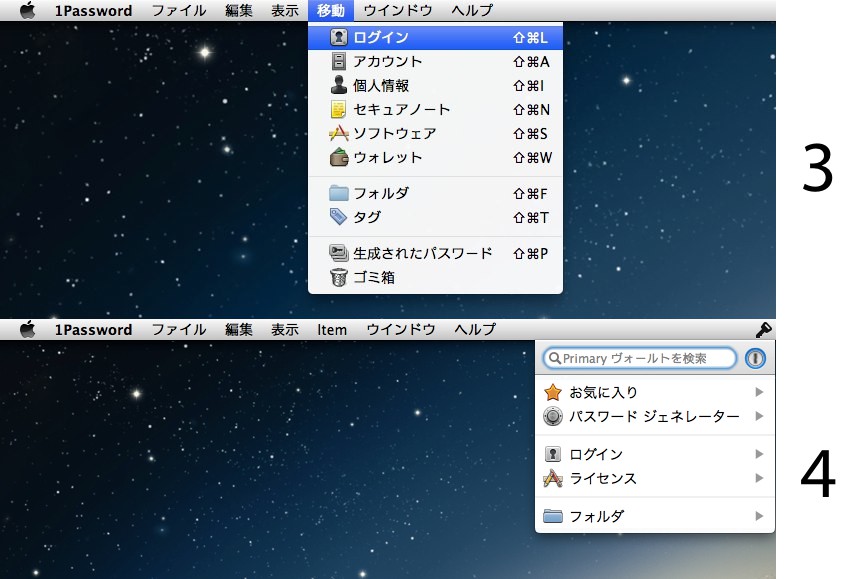Screen dimensions: 855x579
Task: Open ファイル menu in the bar with 移動
Action: click(179, 10)
